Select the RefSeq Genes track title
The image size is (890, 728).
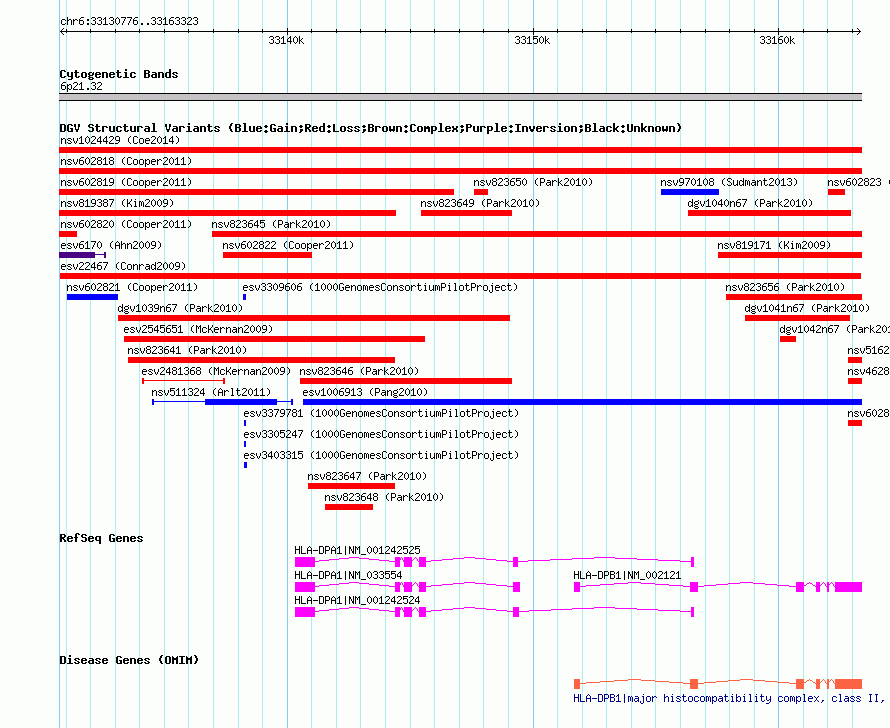click(101, 538)
